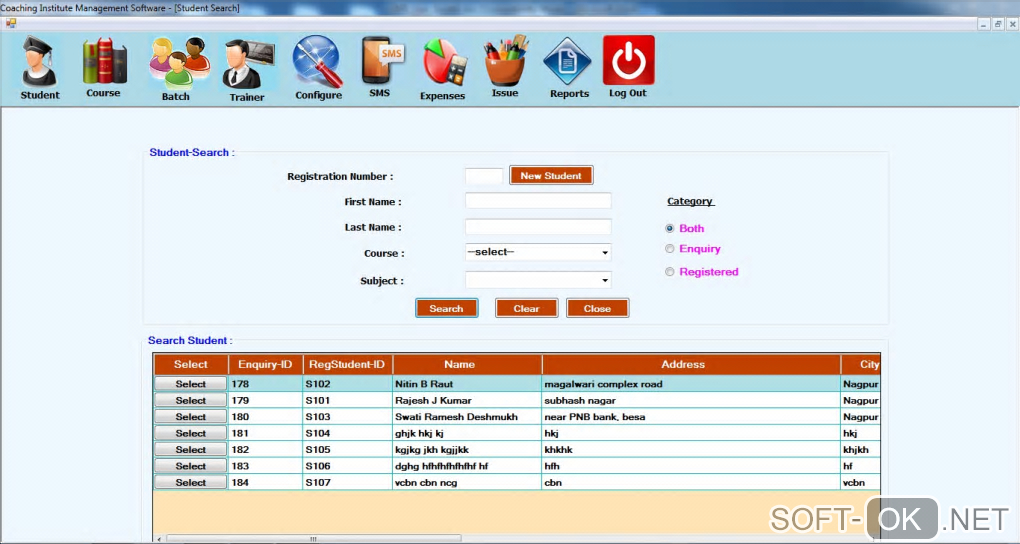Click the horizontal scrollbar of student table

tap(314, 539)
